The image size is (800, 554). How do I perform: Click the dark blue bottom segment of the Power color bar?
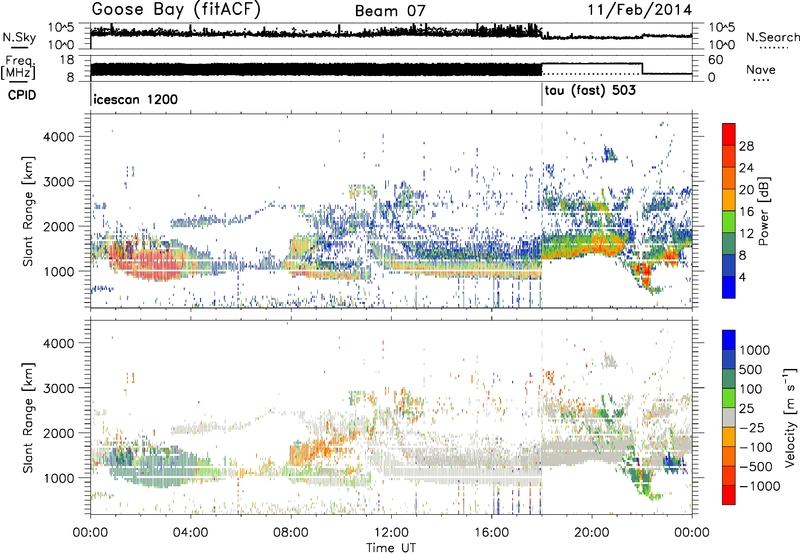point(729,287)
